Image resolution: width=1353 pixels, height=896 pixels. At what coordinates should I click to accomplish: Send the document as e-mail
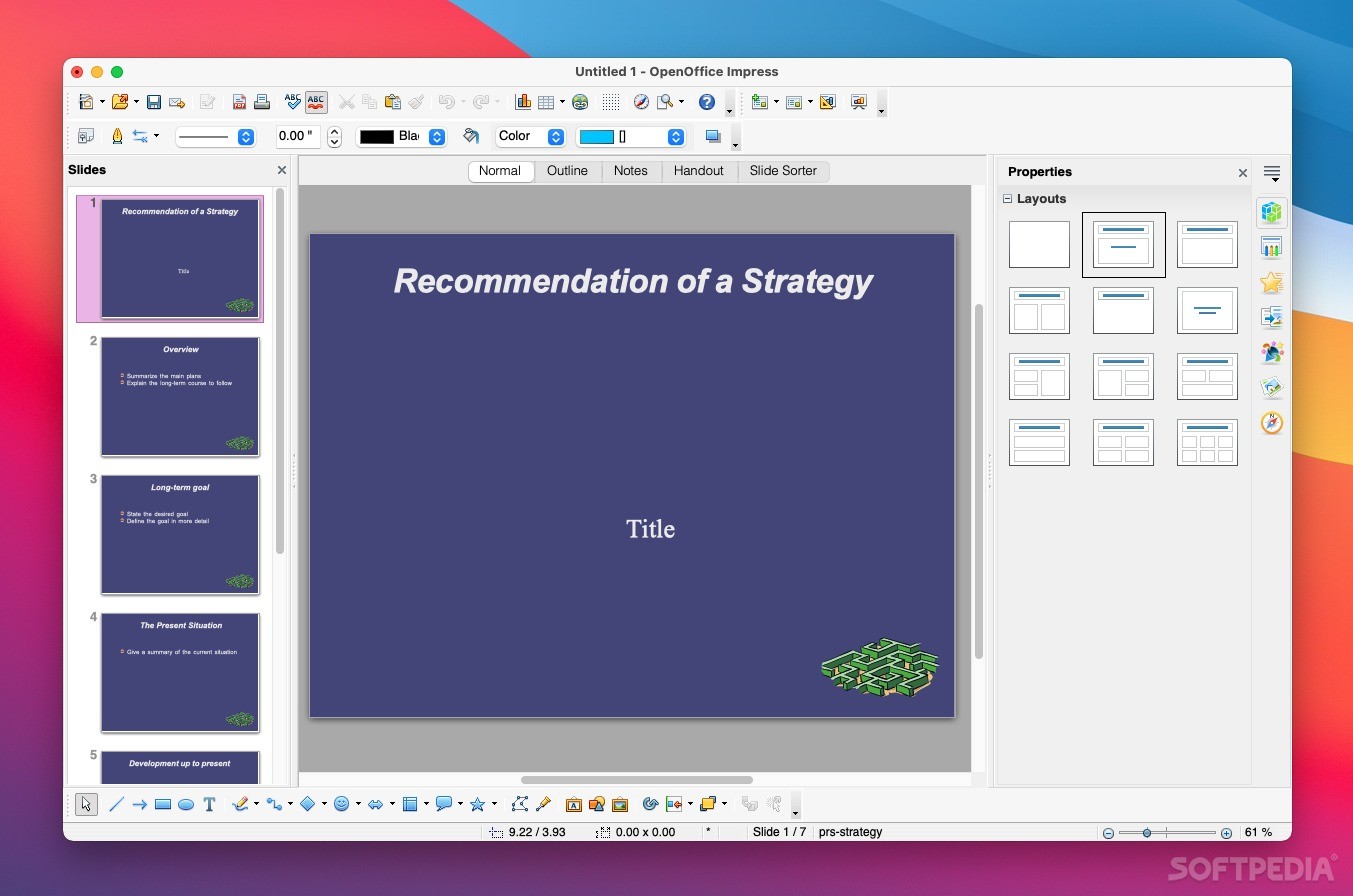coord(177,102)
